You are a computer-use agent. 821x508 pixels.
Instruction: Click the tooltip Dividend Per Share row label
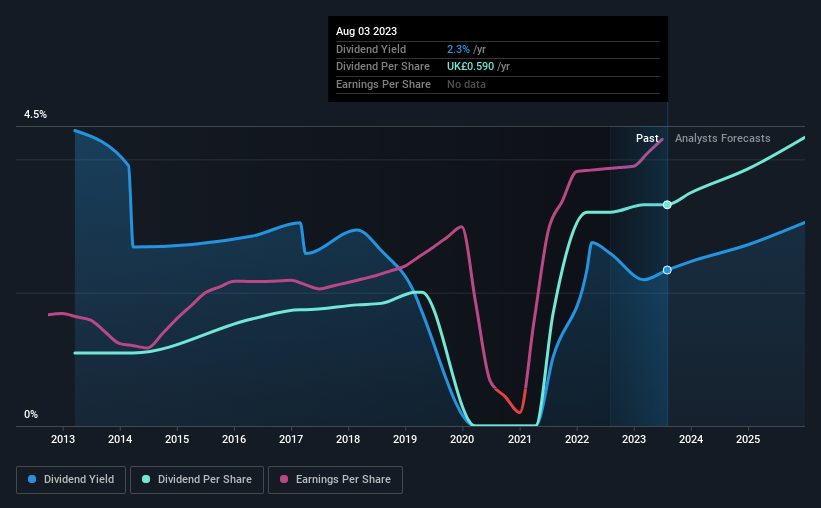point(383,67)
